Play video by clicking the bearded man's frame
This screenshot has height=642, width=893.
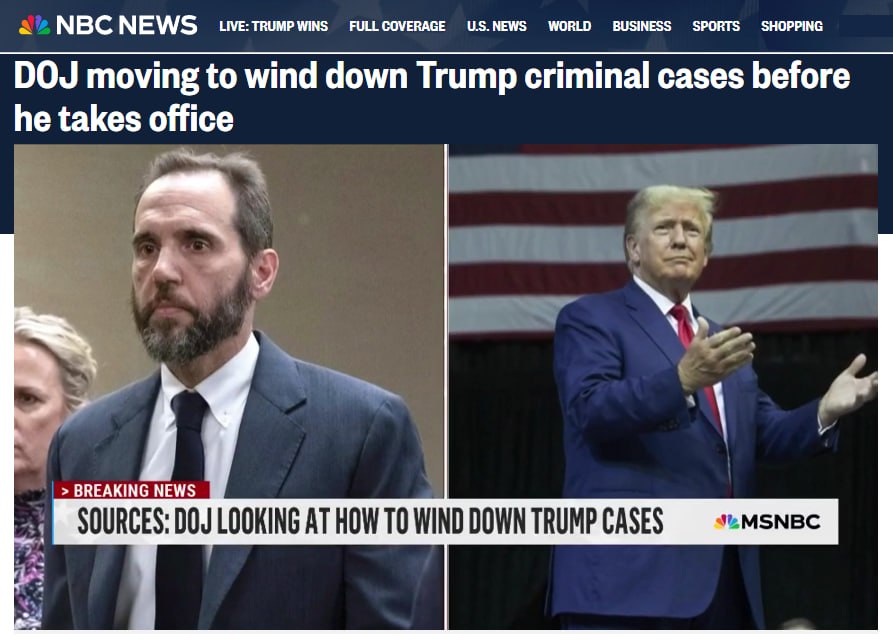tap(229, 387)
